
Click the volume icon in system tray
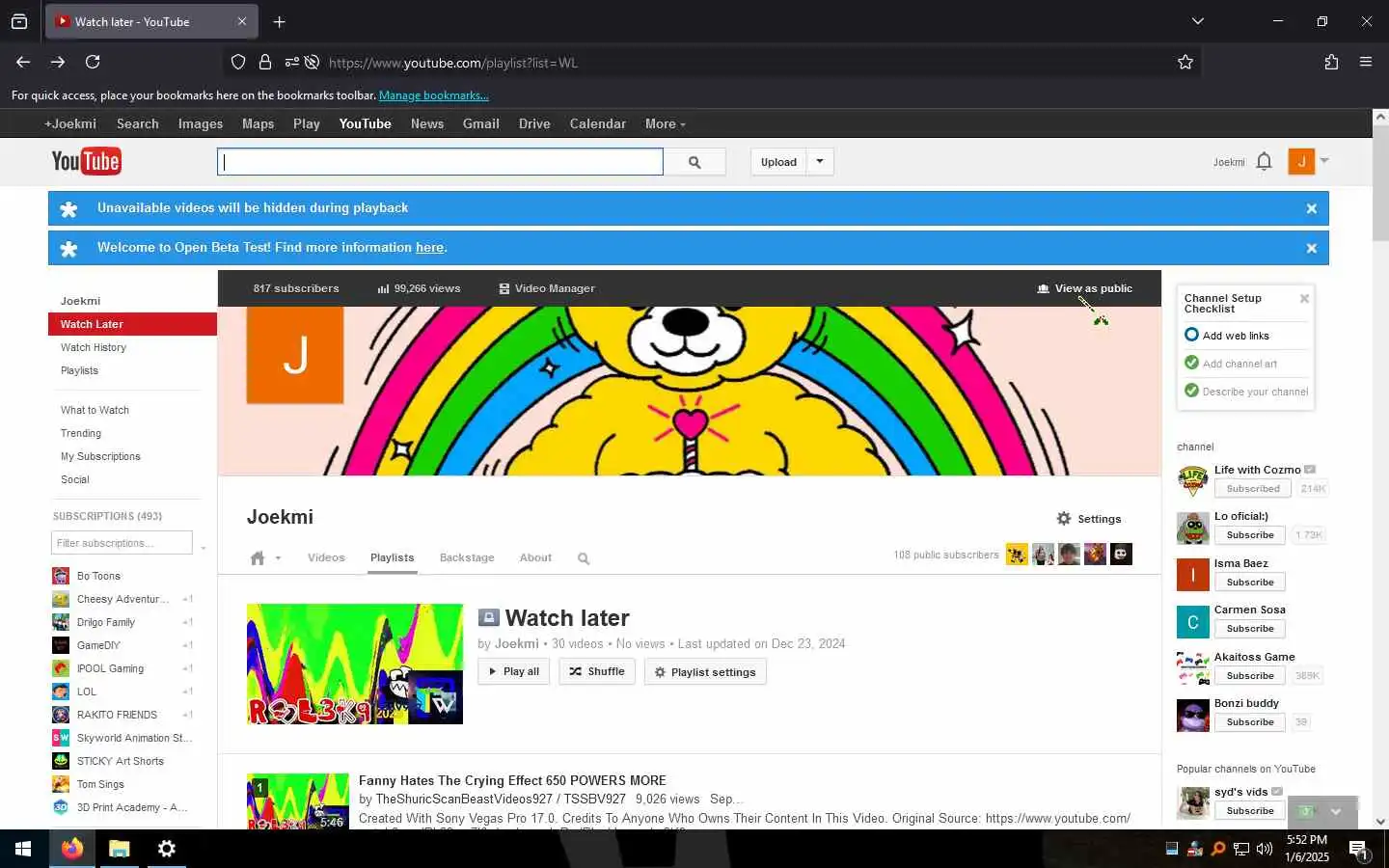click(1265, 849)
